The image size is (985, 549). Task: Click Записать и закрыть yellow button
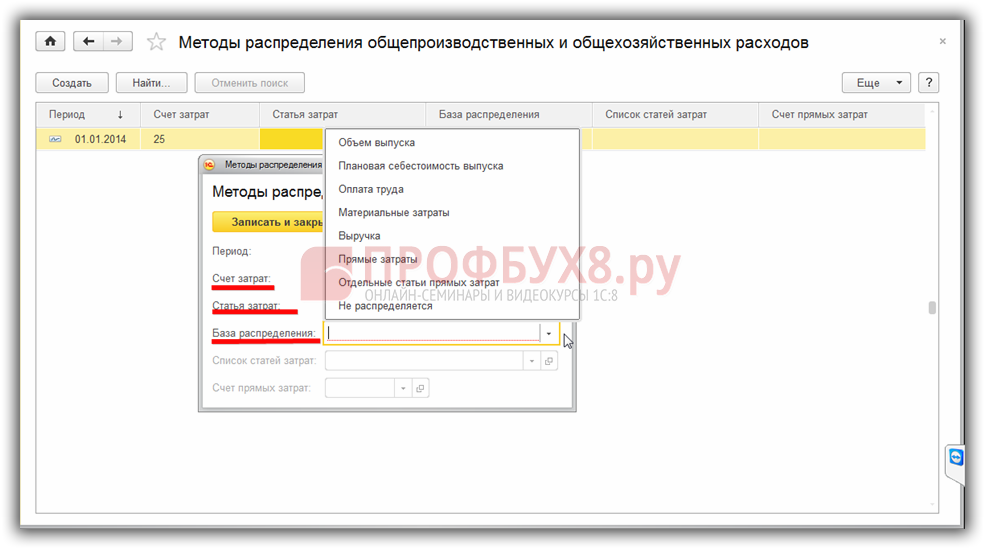pos(270,222)
